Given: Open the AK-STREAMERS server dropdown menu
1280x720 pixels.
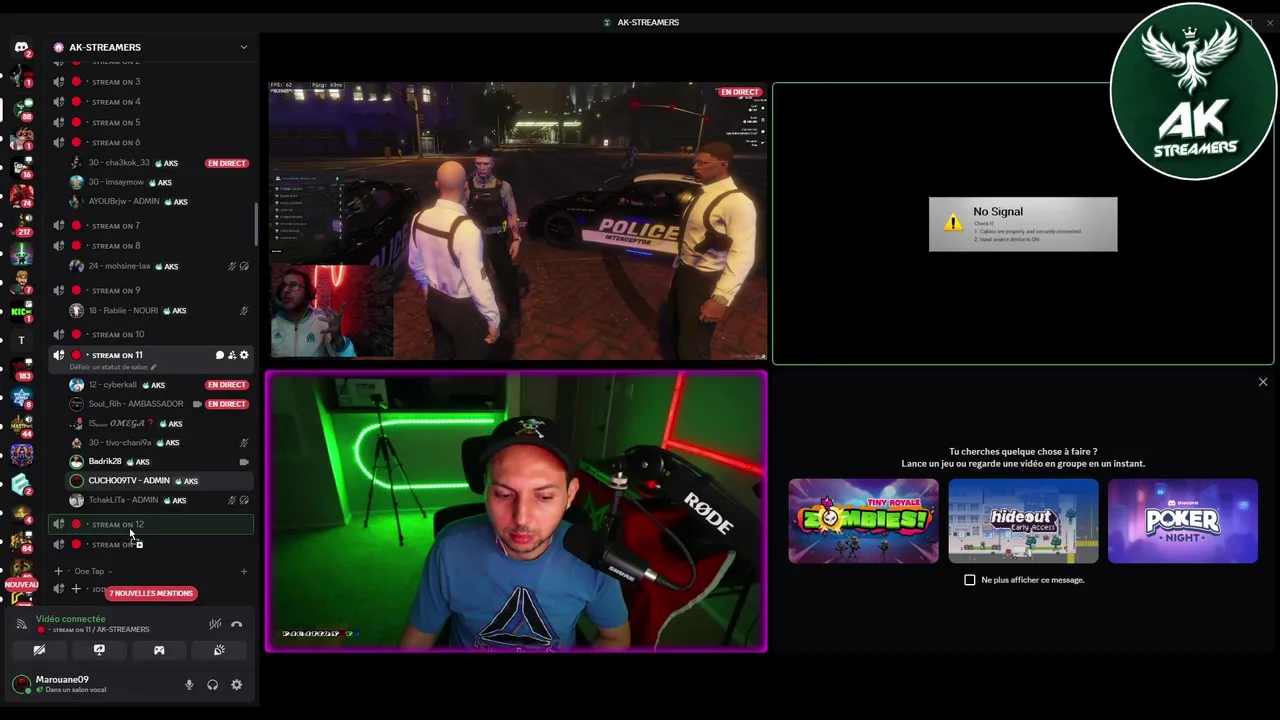Looking at the screenshot, I should 243,47.
